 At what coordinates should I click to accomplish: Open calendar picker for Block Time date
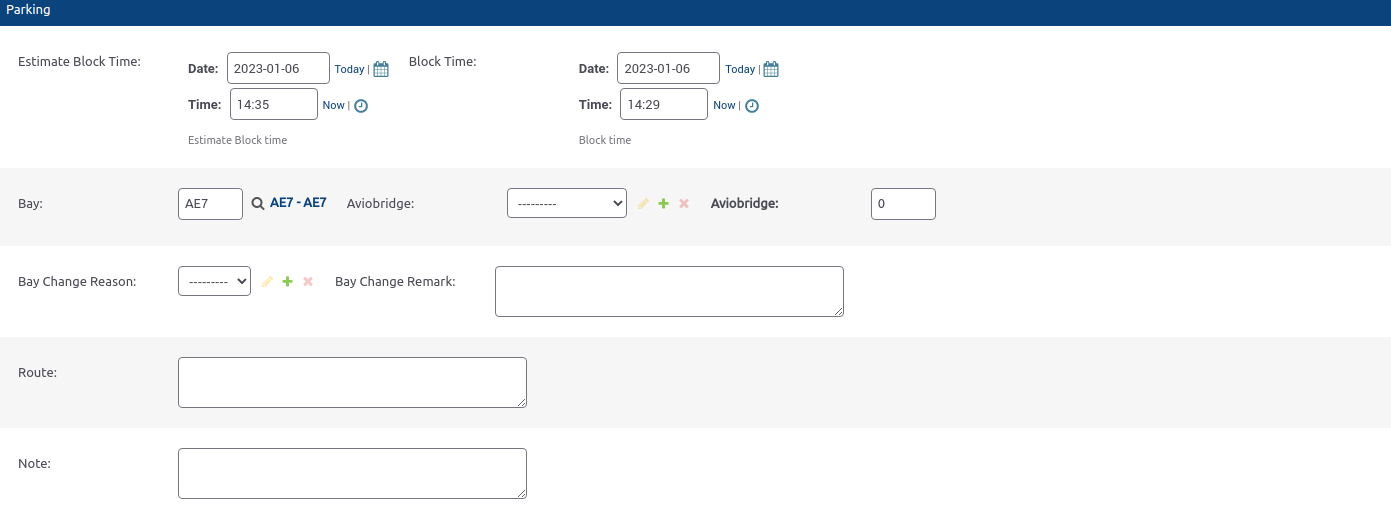click(771, 70)
